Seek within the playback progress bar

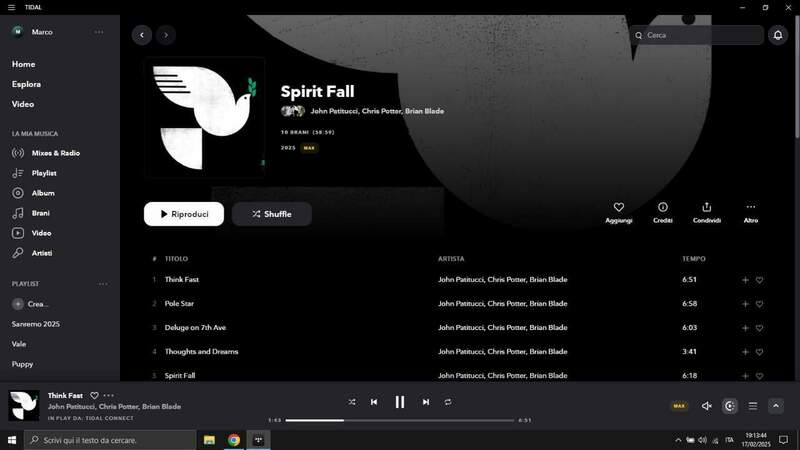tap(399, 420)
